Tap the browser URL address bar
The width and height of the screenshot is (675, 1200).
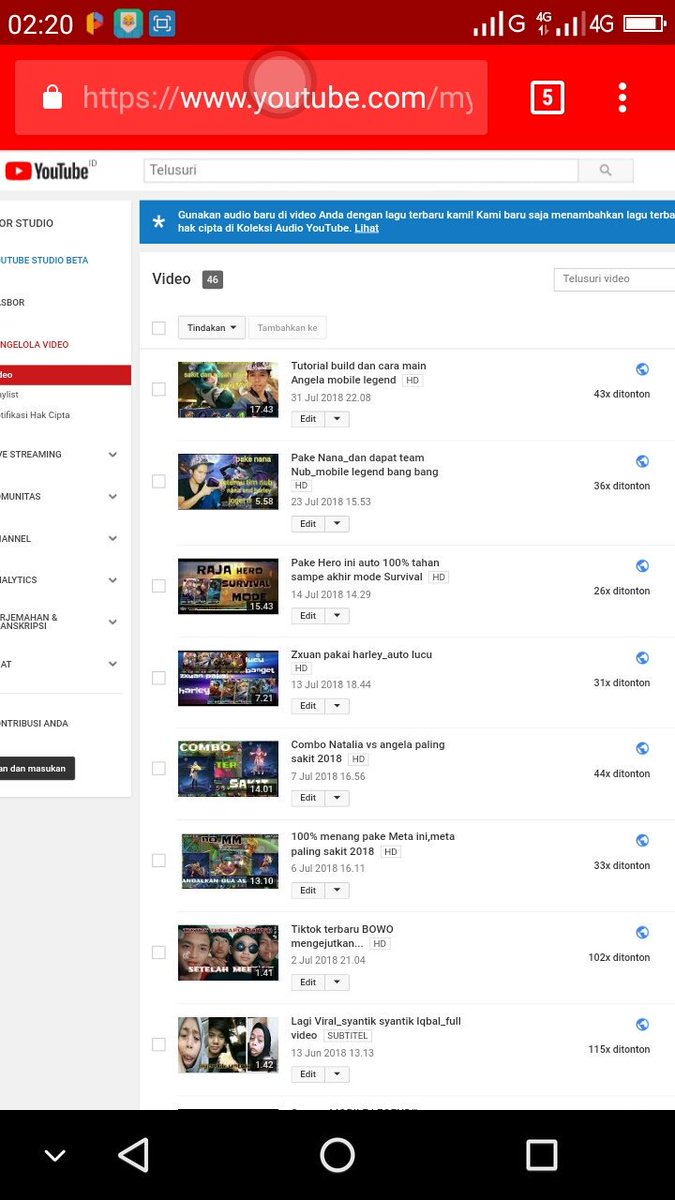(251, 97)
